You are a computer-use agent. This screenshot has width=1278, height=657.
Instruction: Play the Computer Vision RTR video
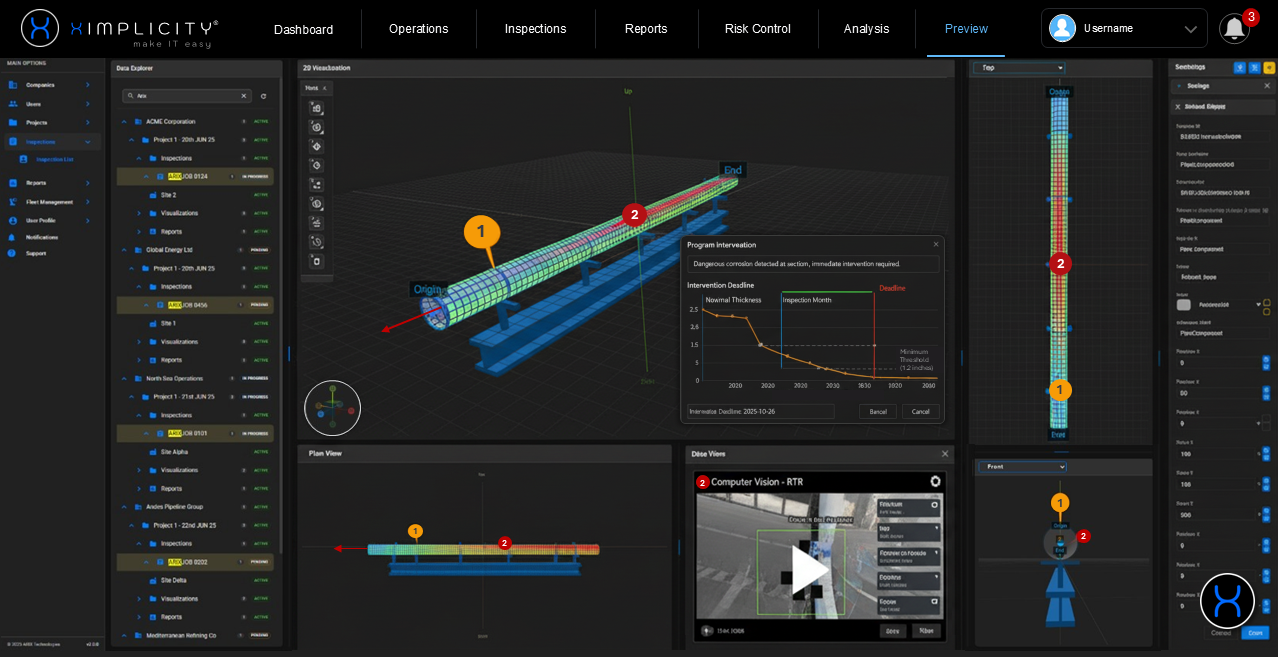coord(808,568)
